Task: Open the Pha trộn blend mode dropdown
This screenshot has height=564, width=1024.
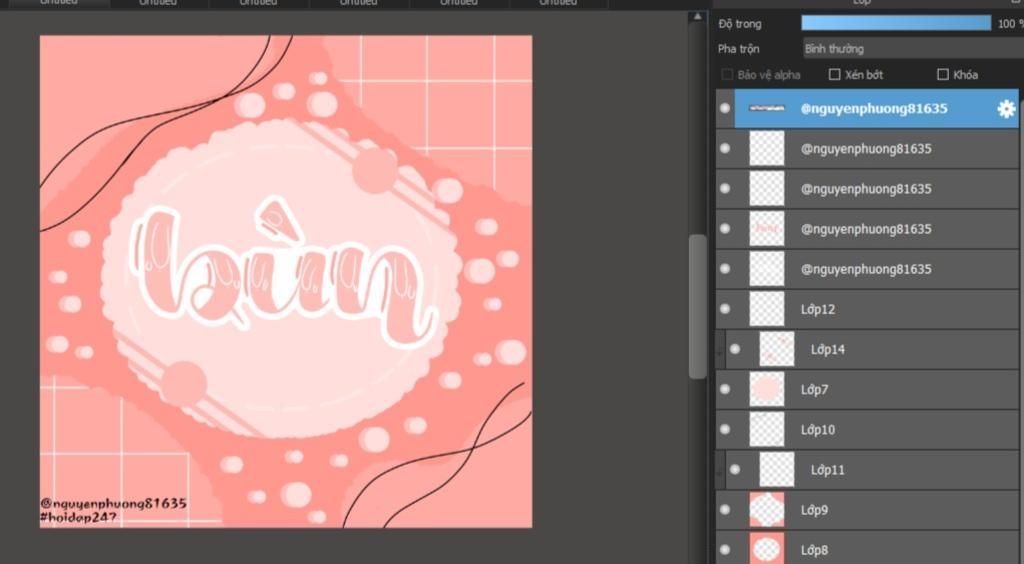Action: [913, 49]
